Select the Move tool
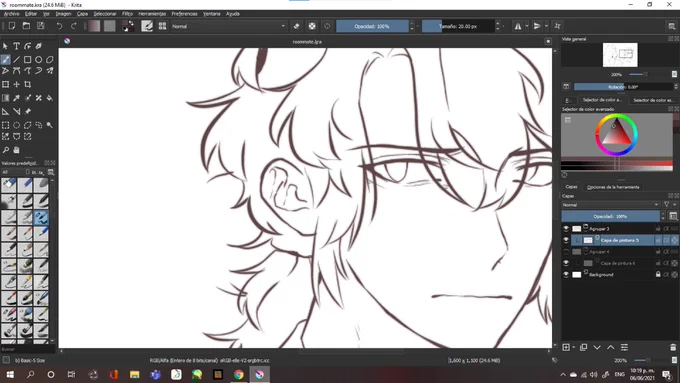 16,84
